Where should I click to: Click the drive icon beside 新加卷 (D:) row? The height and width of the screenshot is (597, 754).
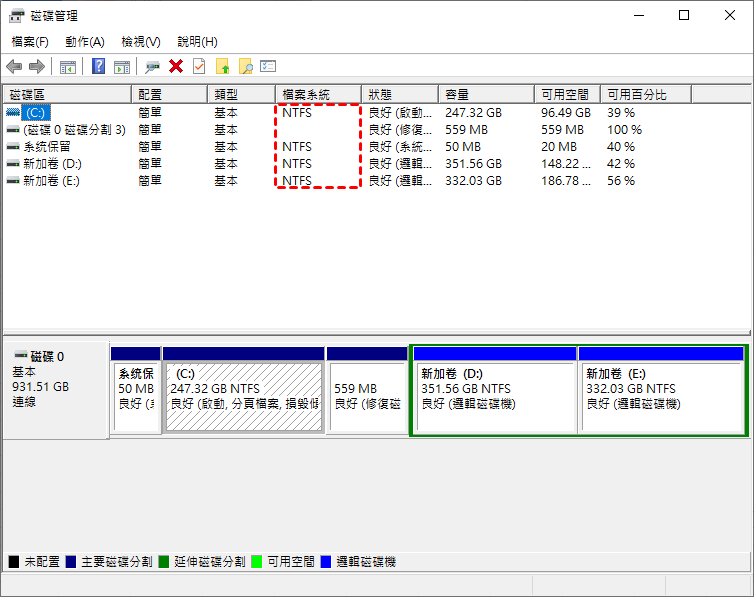13,164
